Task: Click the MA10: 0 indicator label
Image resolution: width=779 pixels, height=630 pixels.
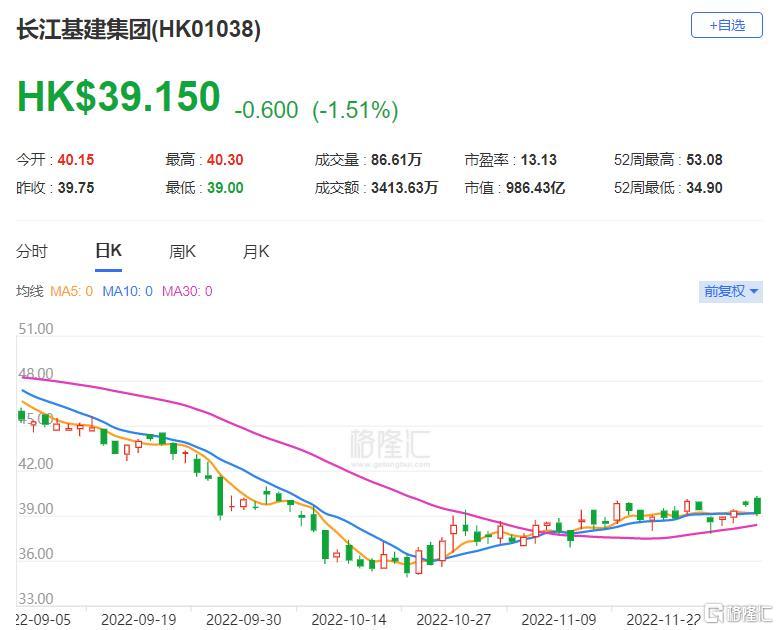Action: click(x=127, y=291)
